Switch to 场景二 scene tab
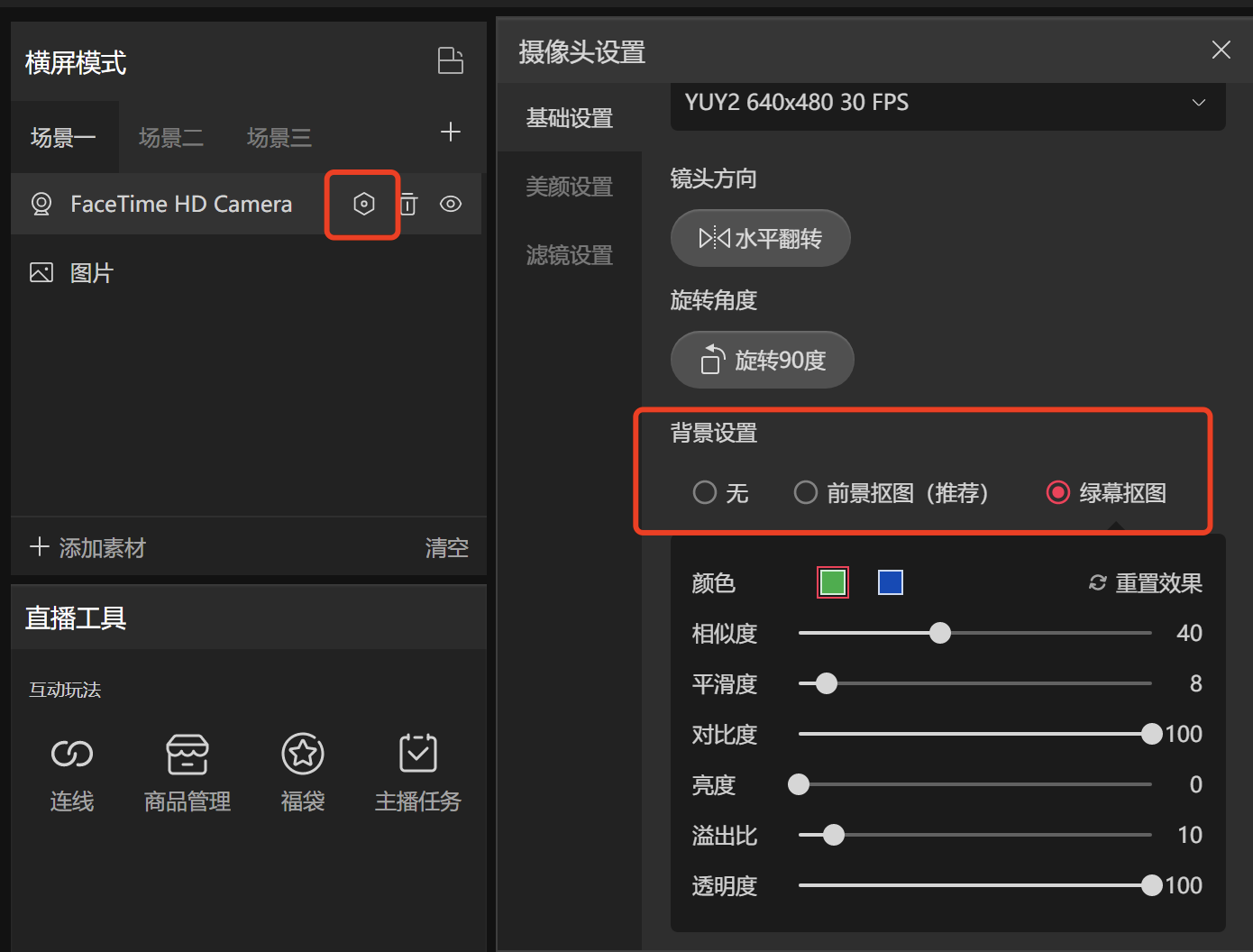This screenshot has width=1253, height=952. [171, 138]
